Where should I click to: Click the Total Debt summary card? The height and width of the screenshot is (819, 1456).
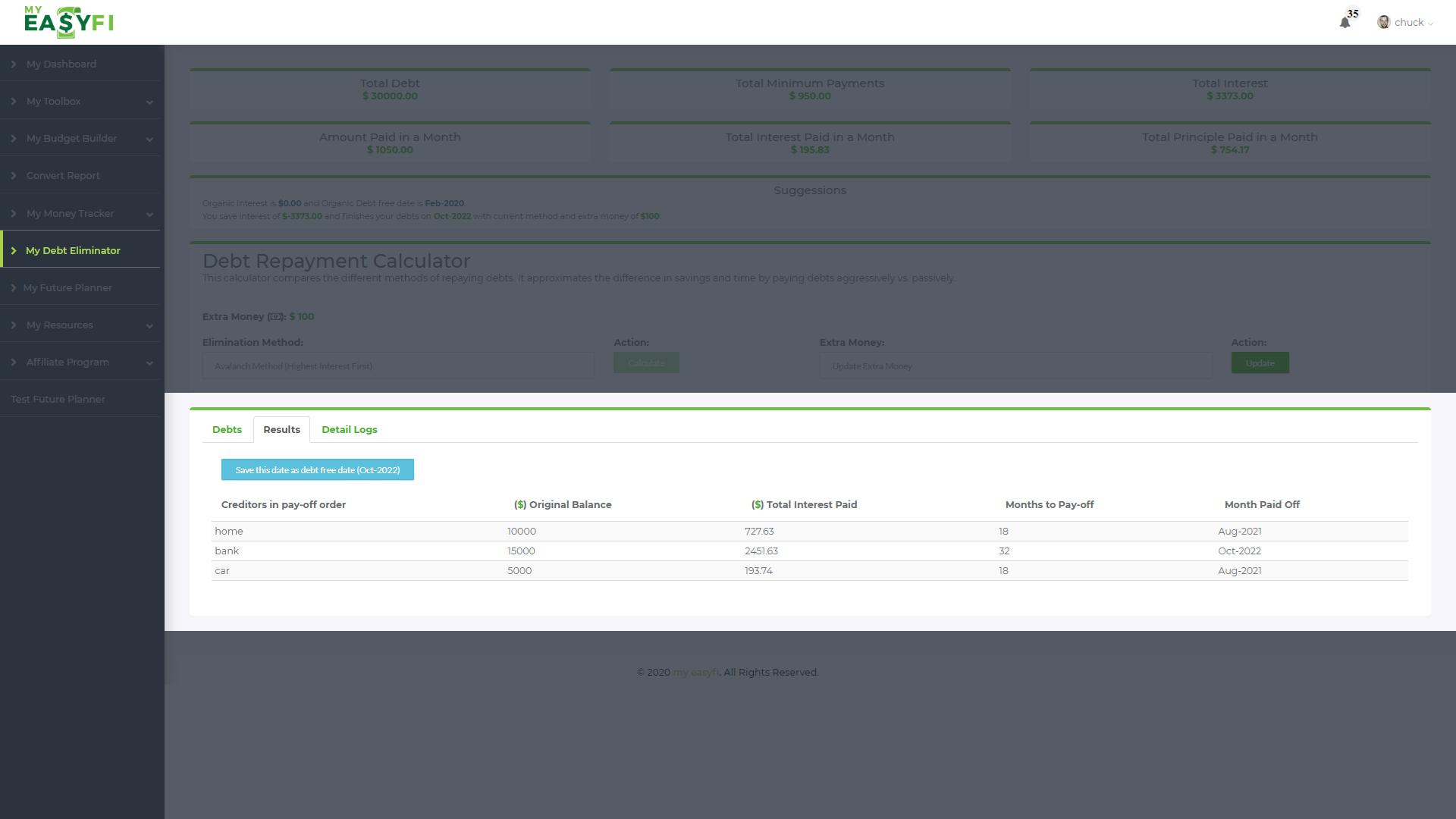[390, 89]
